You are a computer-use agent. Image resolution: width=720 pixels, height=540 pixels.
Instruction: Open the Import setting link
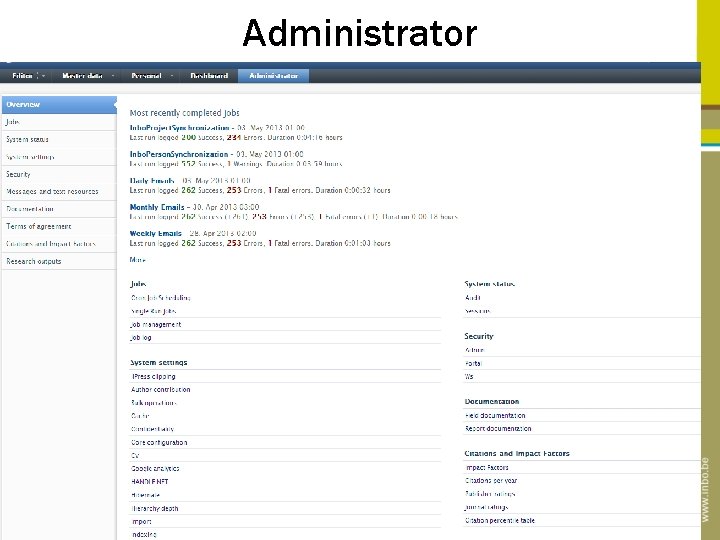pyautogui.click(x=141, y=522)
